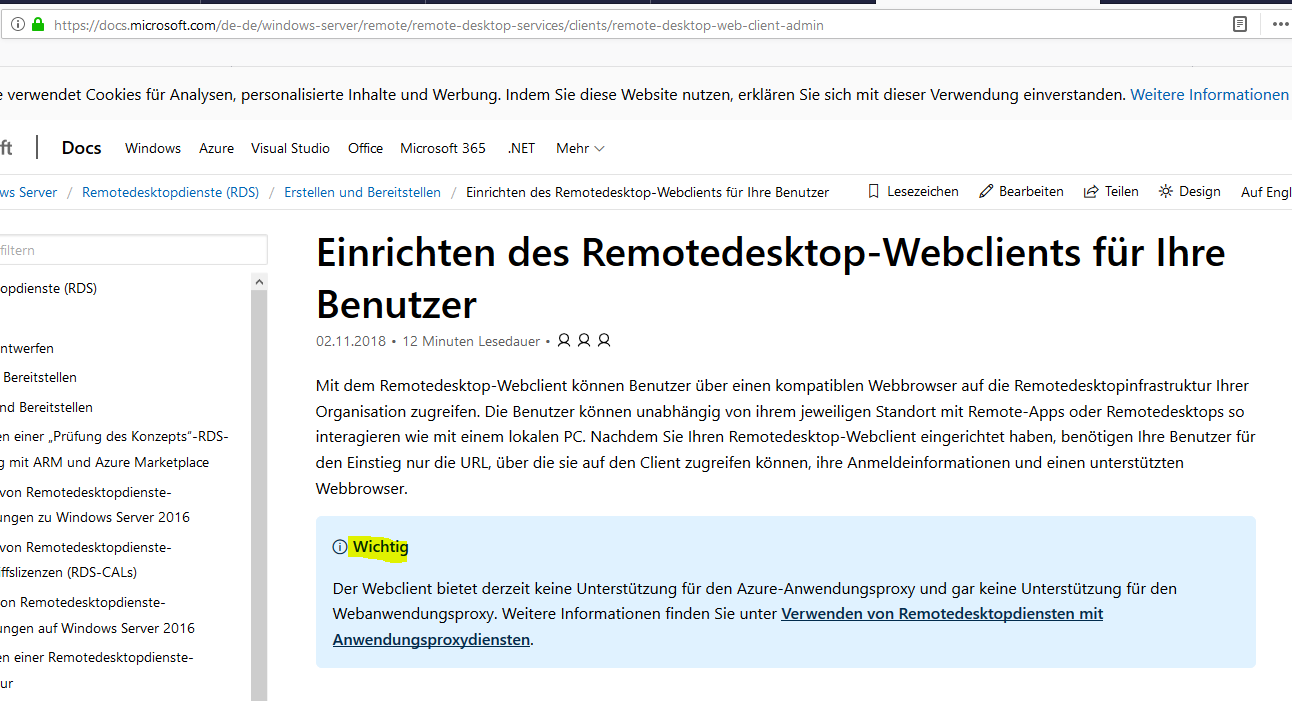Click the Design theme button
Screen dimensions: 1292x701
[1189, 191]
